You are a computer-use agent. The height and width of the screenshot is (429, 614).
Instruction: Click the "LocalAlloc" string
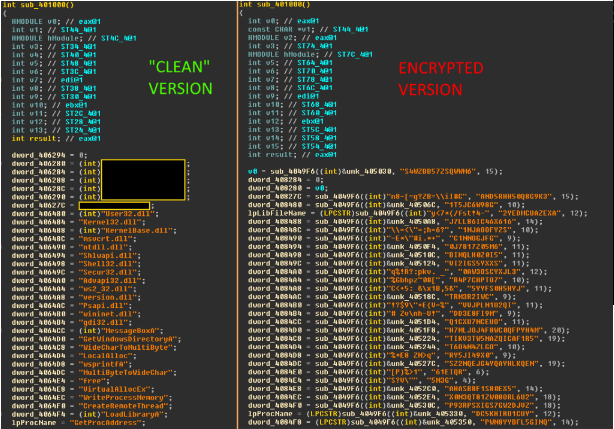click(107, 356)
